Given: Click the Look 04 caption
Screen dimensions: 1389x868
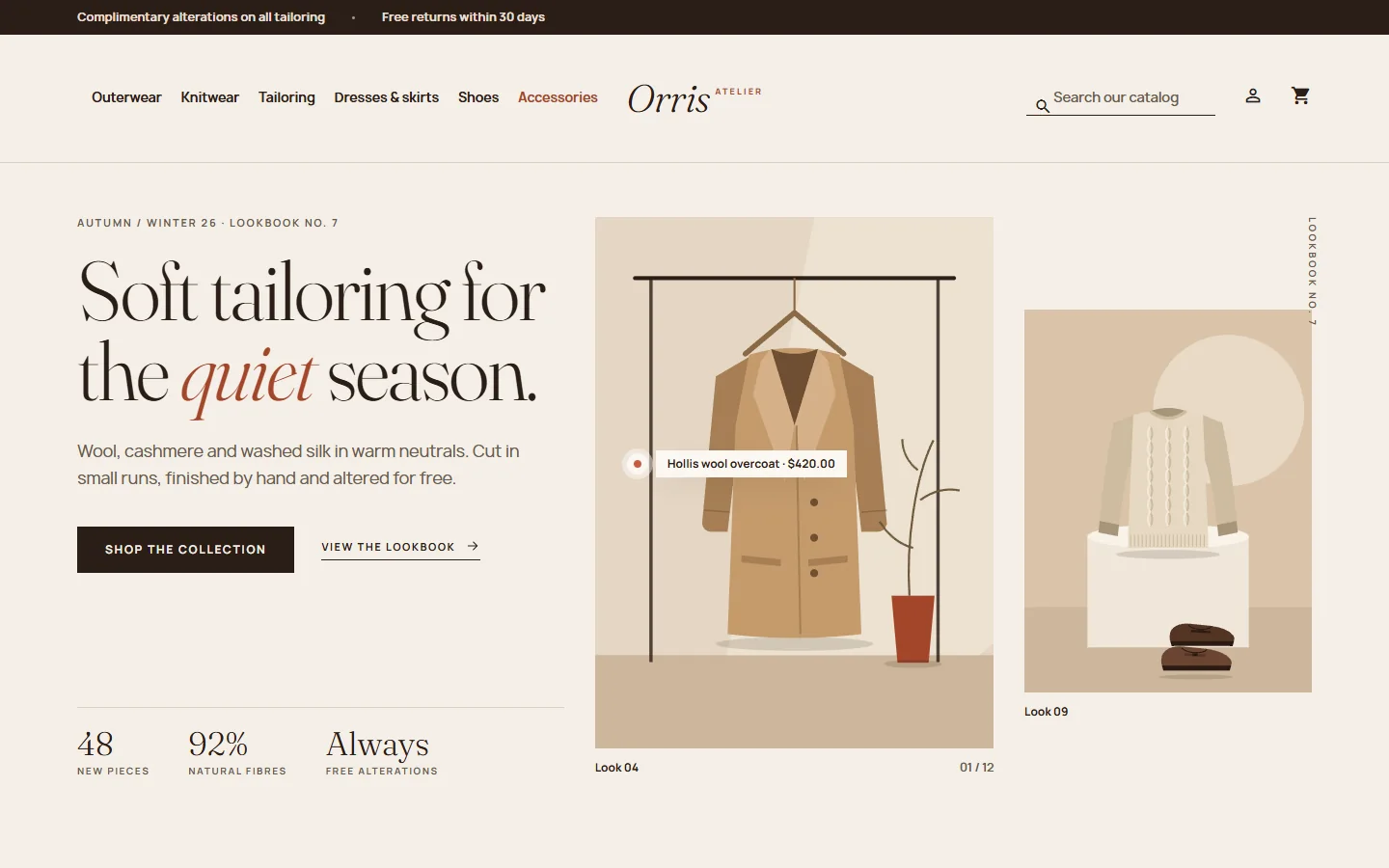Looking at the screenshot, I should pyautogui.click(x=616, y=768).
